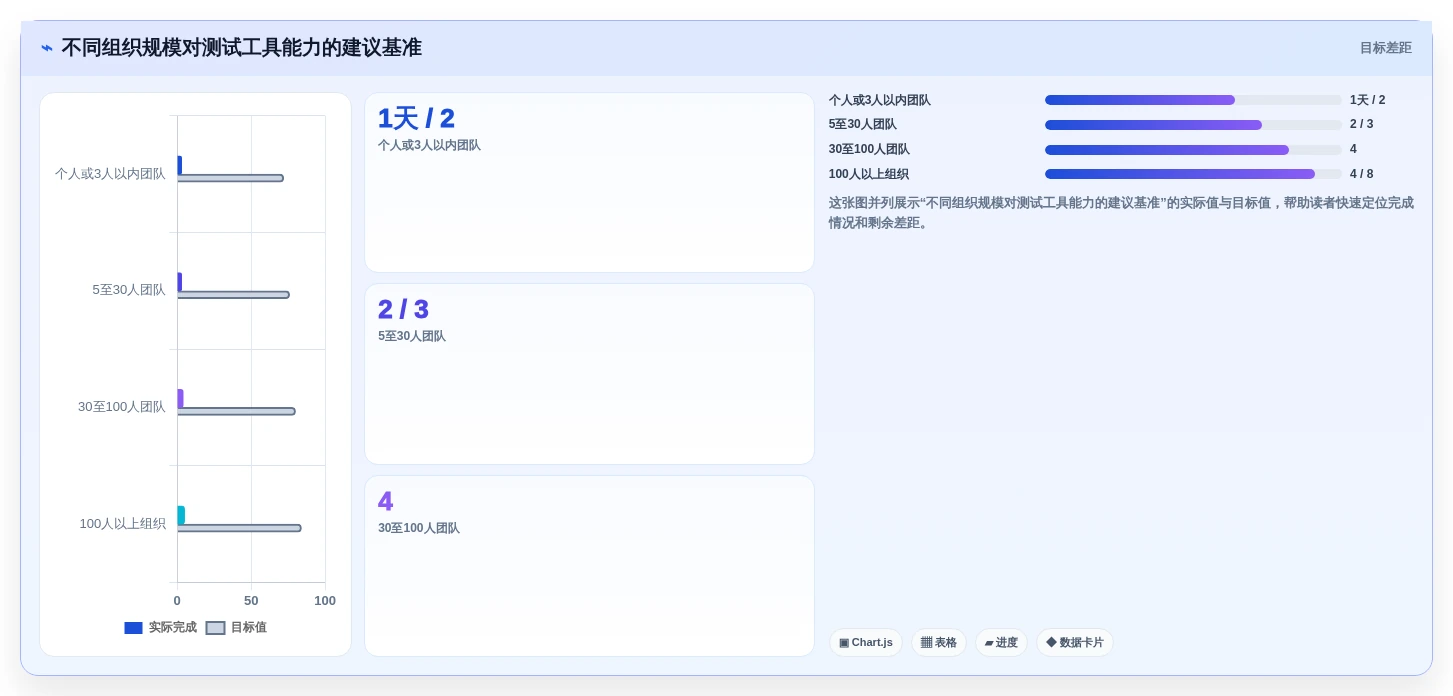Click the 个人或3人以内团队 progress bar
Image resolution: width=1453 pixels, height=696 pixels.
click(x=1193, y=100)
